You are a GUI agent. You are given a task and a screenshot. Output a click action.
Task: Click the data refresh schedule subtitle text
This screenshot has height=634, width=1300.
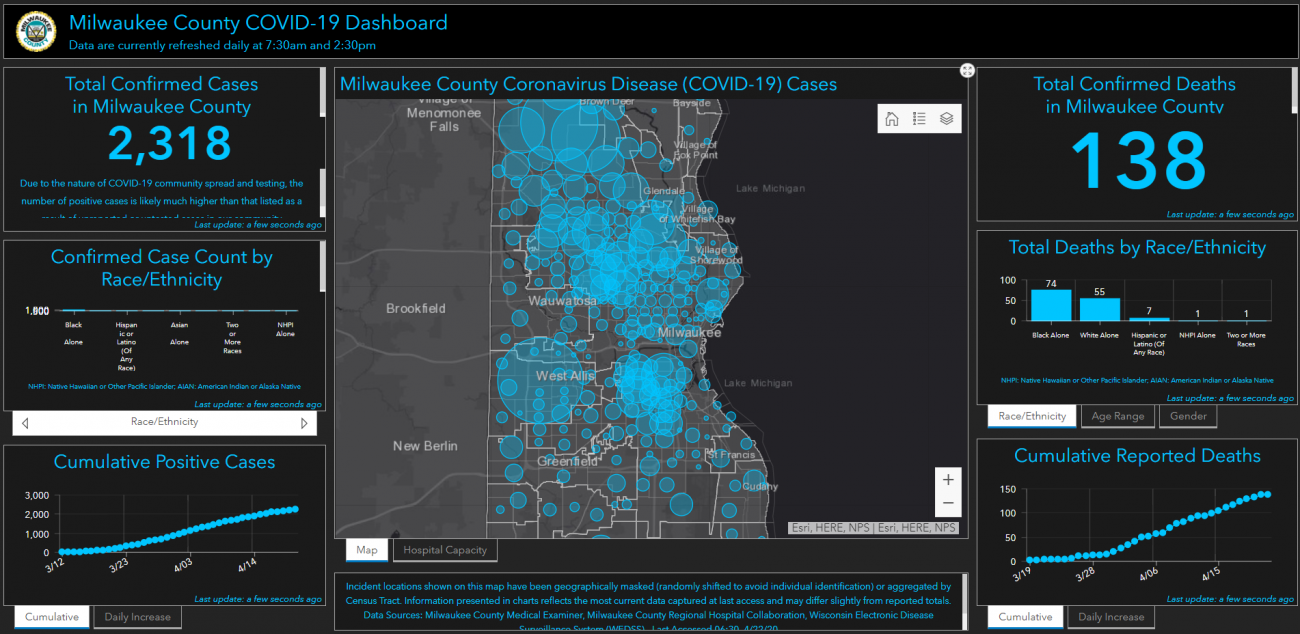(222, 45)
